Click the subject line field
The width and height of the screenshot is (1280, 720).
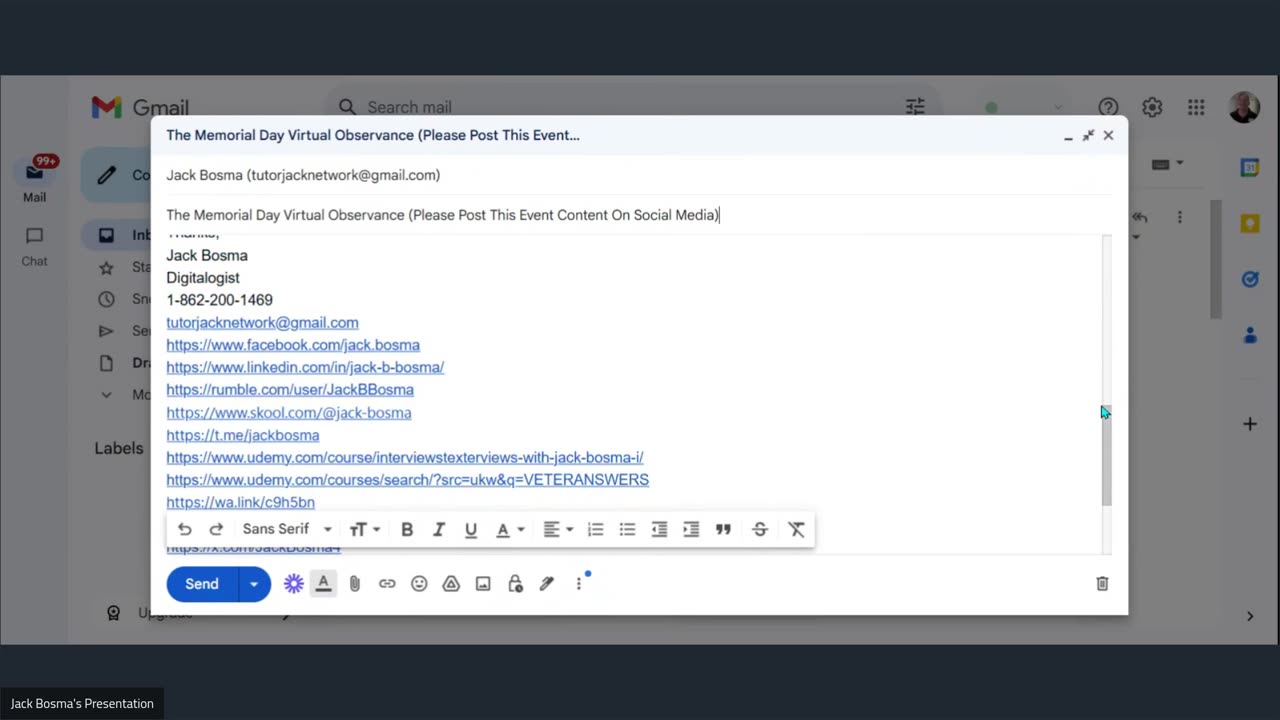639,215
